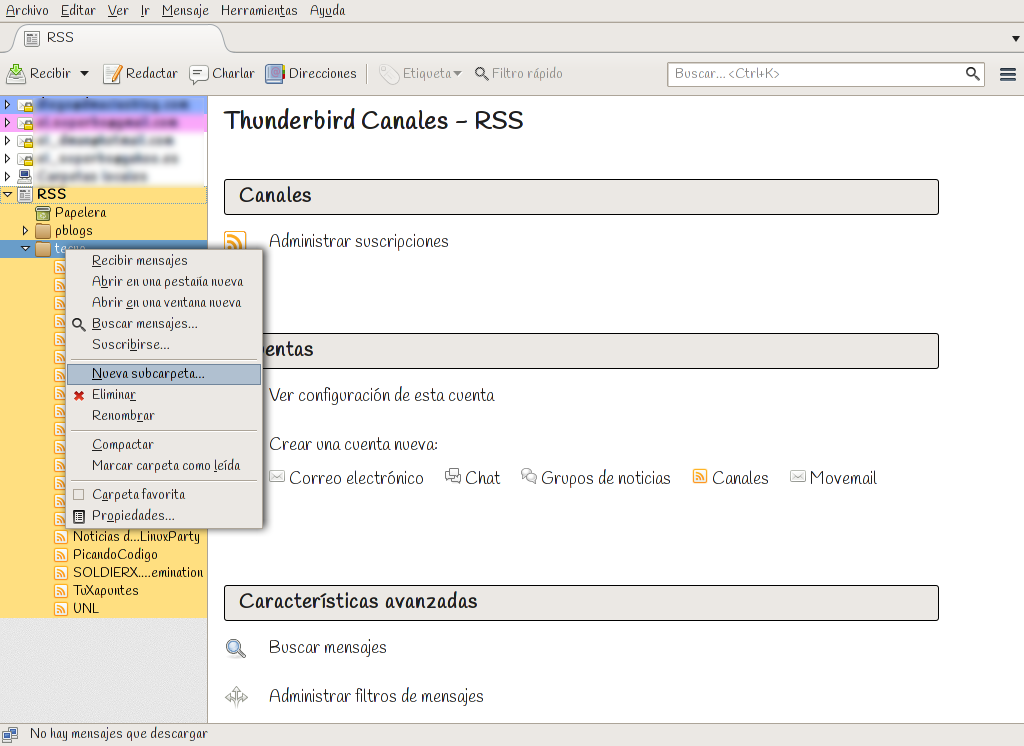Viewport: 1024px width, 746px height.
Task: Open the Direcciones address book icon
Action: 274,74
